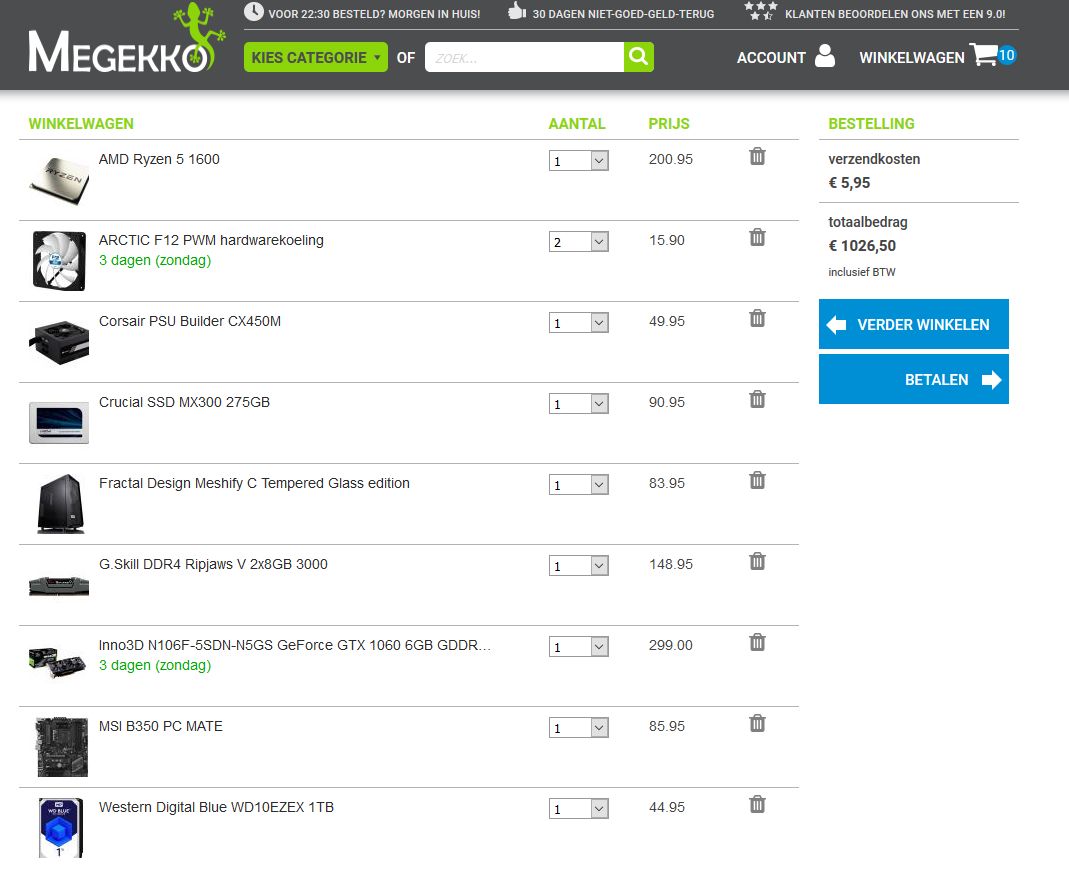
Task: Click the G.Skill RAM thumbnail image
Action: coord(59,585)
